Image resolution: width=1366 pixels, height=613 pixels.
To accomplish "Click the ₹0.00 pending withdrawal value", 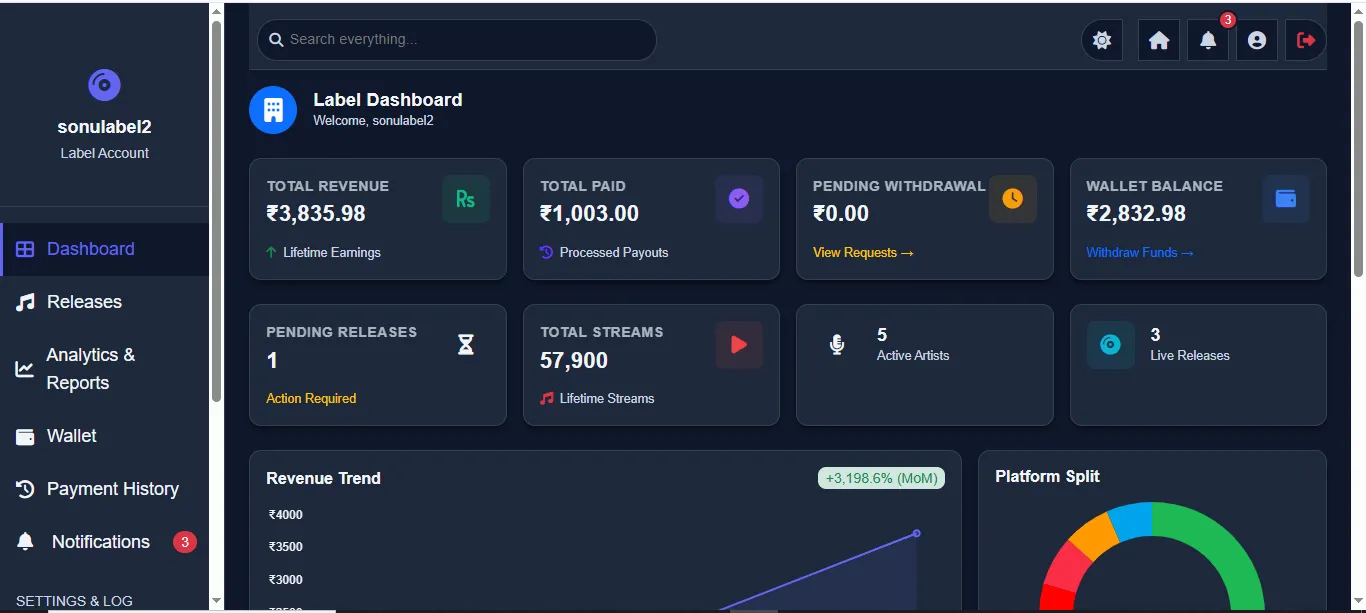I will 841,213.
